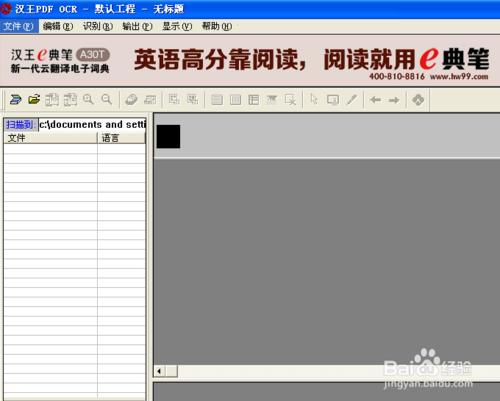Image resolution: width=500 pixels, height=401 pixels.
Task: Click the black page thumbnail
Action: pos(168,137)
